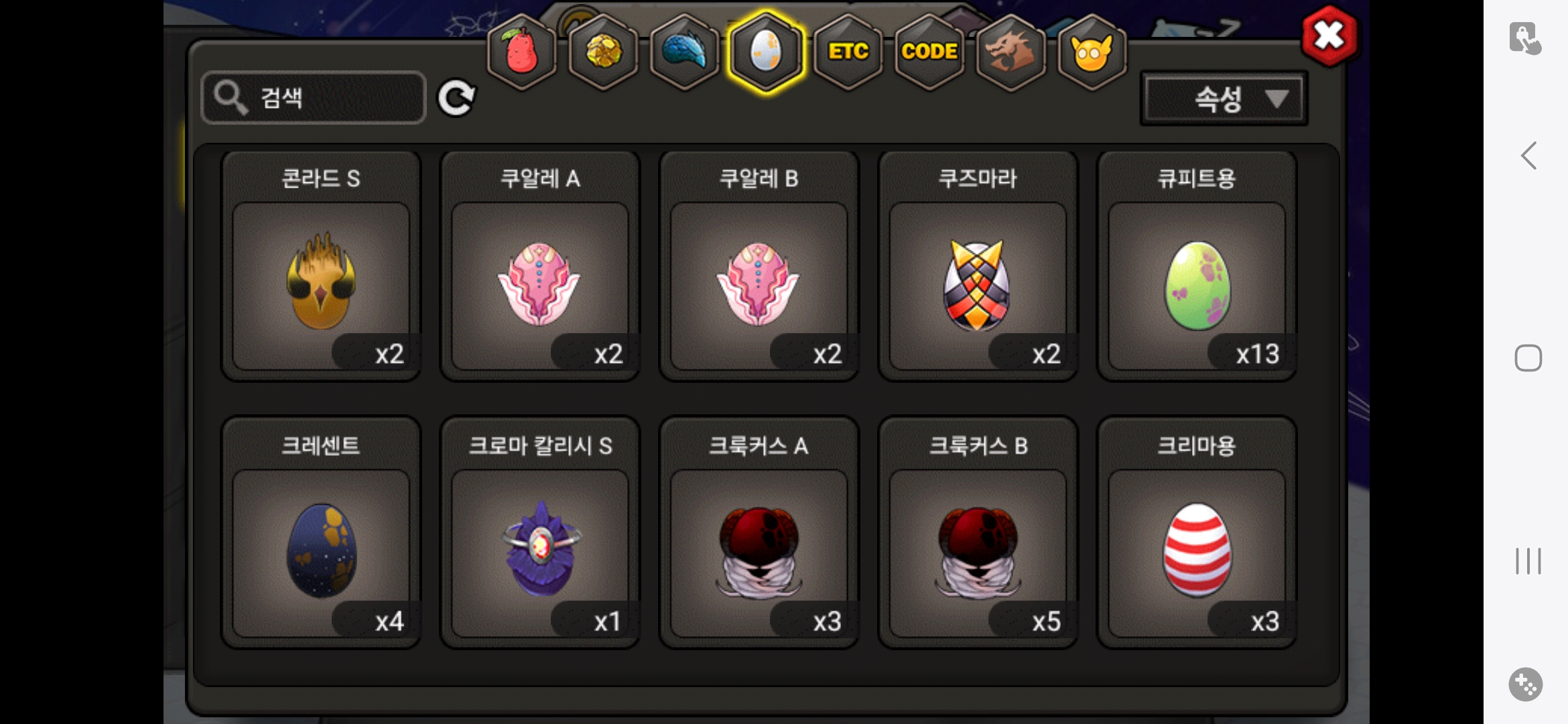Open the CODE tab
The image size is (1568, 724).
929,52
